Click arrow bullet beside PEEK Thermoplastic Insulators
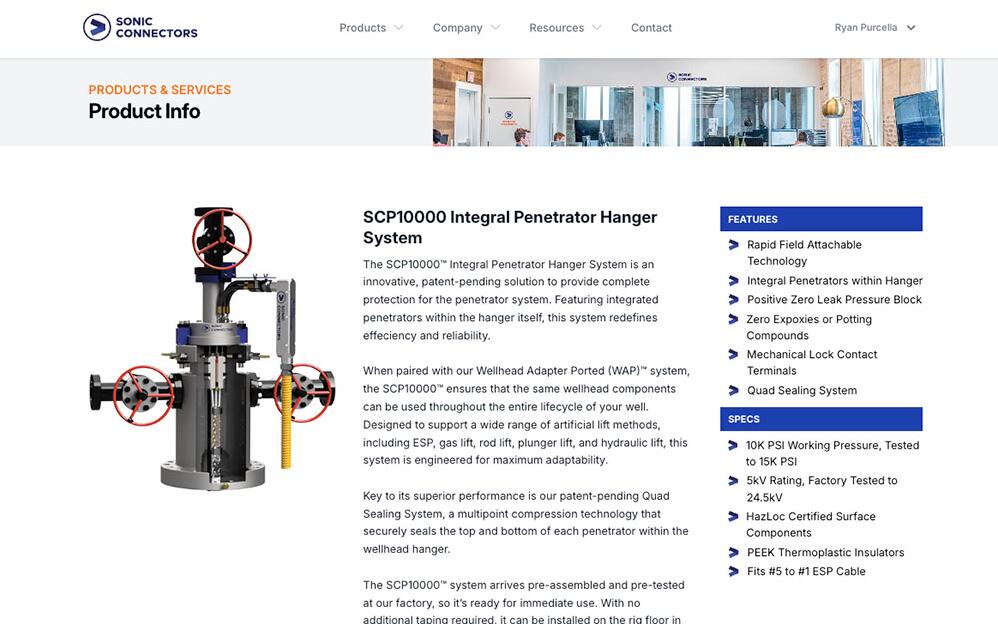Screen dimensions: 998x624 [733, 553]
